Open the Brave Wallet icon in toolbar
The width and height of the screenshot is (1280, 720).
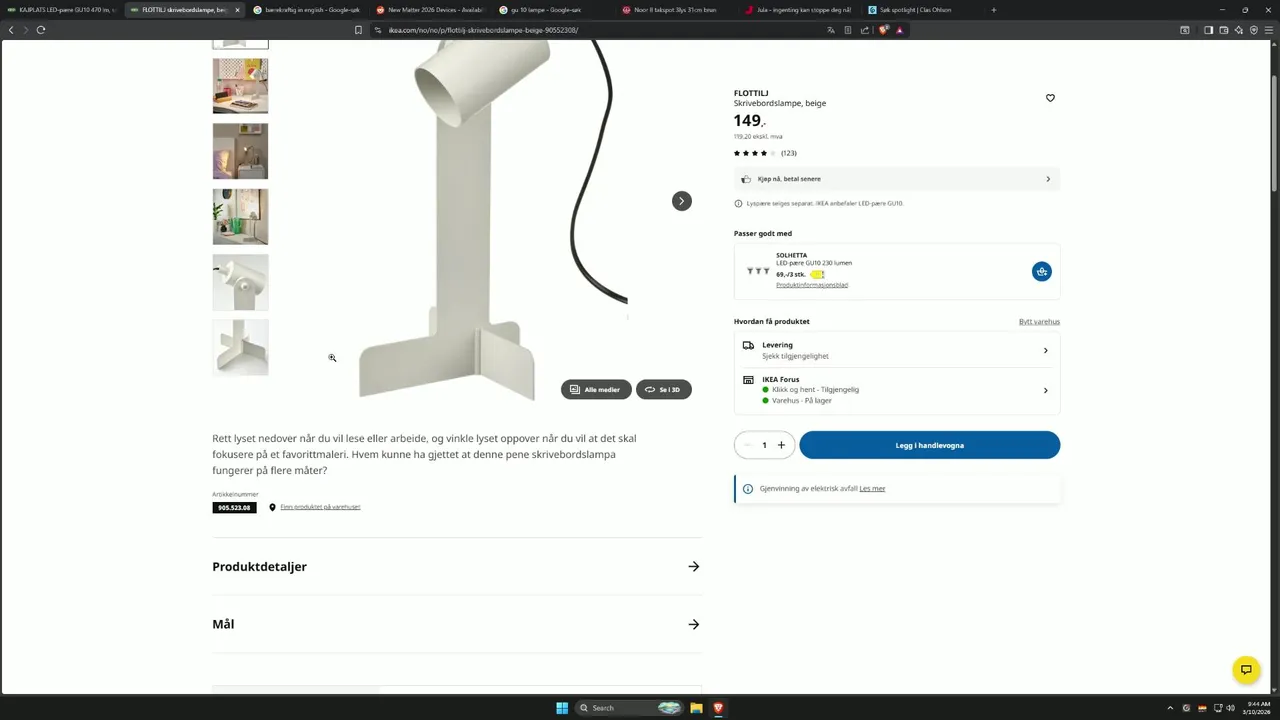[x=1223, y=30]
